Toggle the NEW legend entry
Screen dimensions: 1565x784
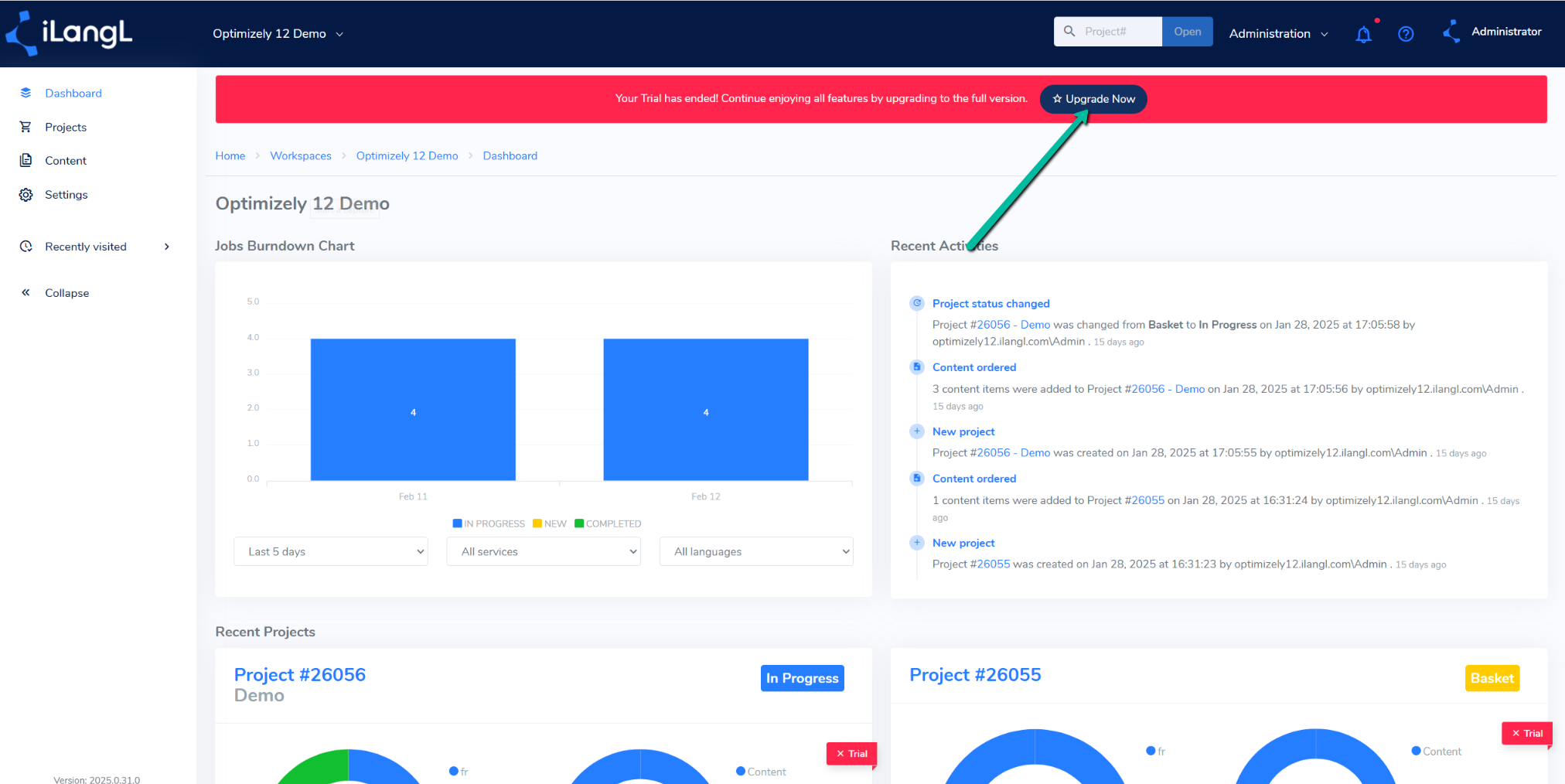click(550, 523)
